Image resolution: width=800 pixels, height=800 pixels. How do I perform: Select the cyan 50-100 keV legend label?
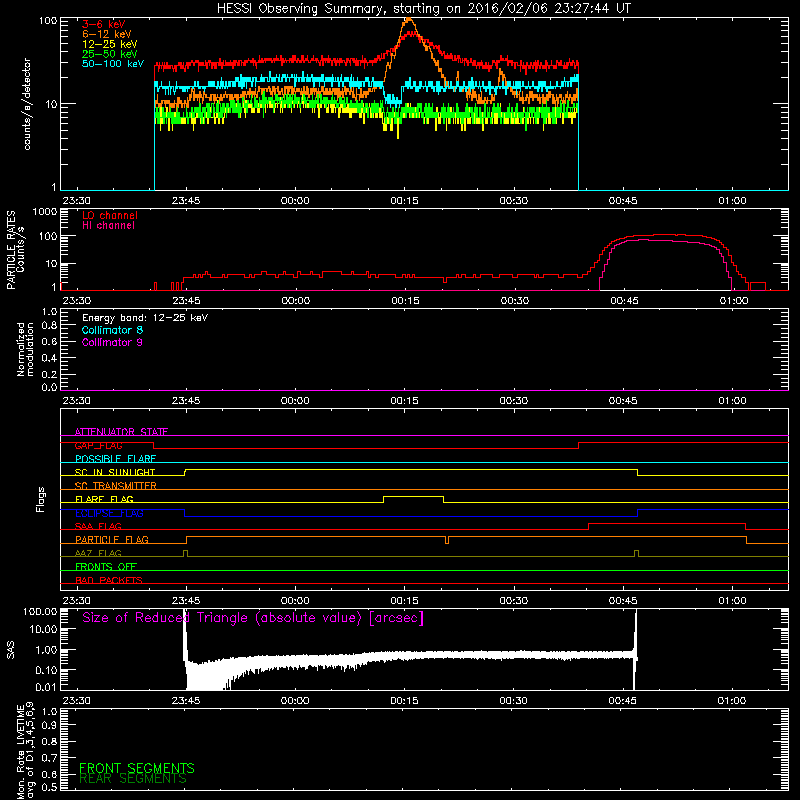pos(113,64)
